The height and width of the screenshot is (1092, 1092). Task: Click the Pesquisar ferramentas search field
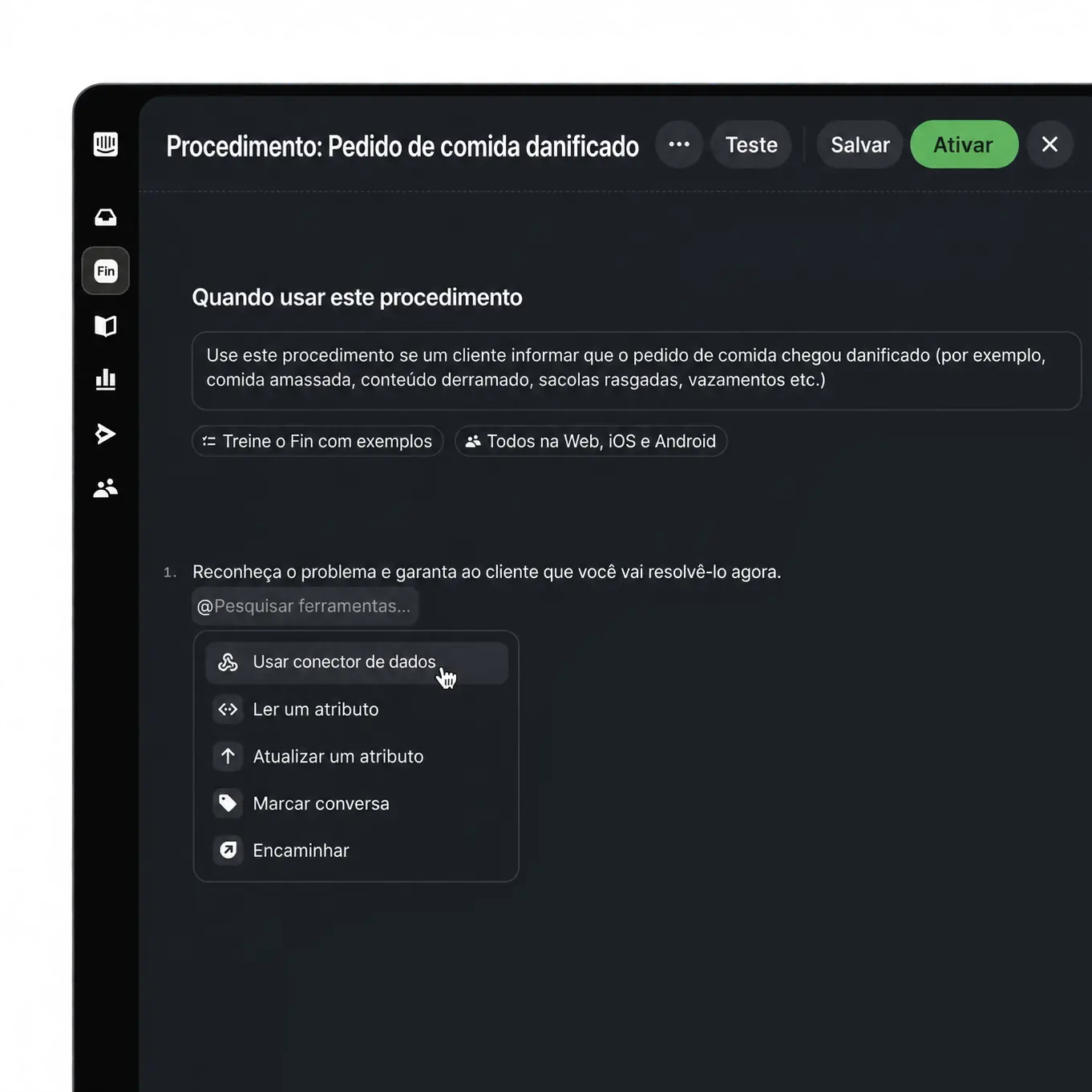(305, 606)
